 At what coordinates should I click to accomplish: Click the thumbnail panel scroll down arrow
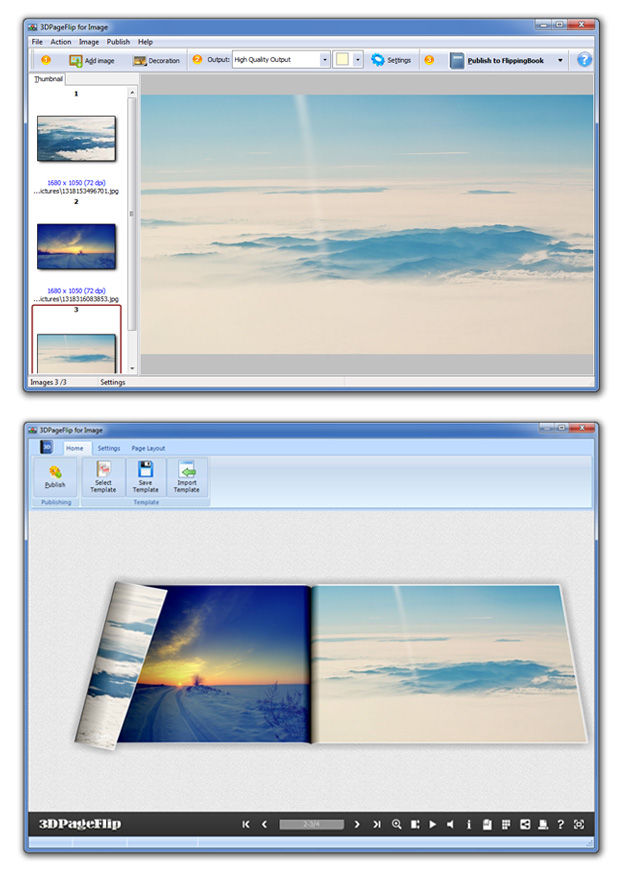coord(132,368)
